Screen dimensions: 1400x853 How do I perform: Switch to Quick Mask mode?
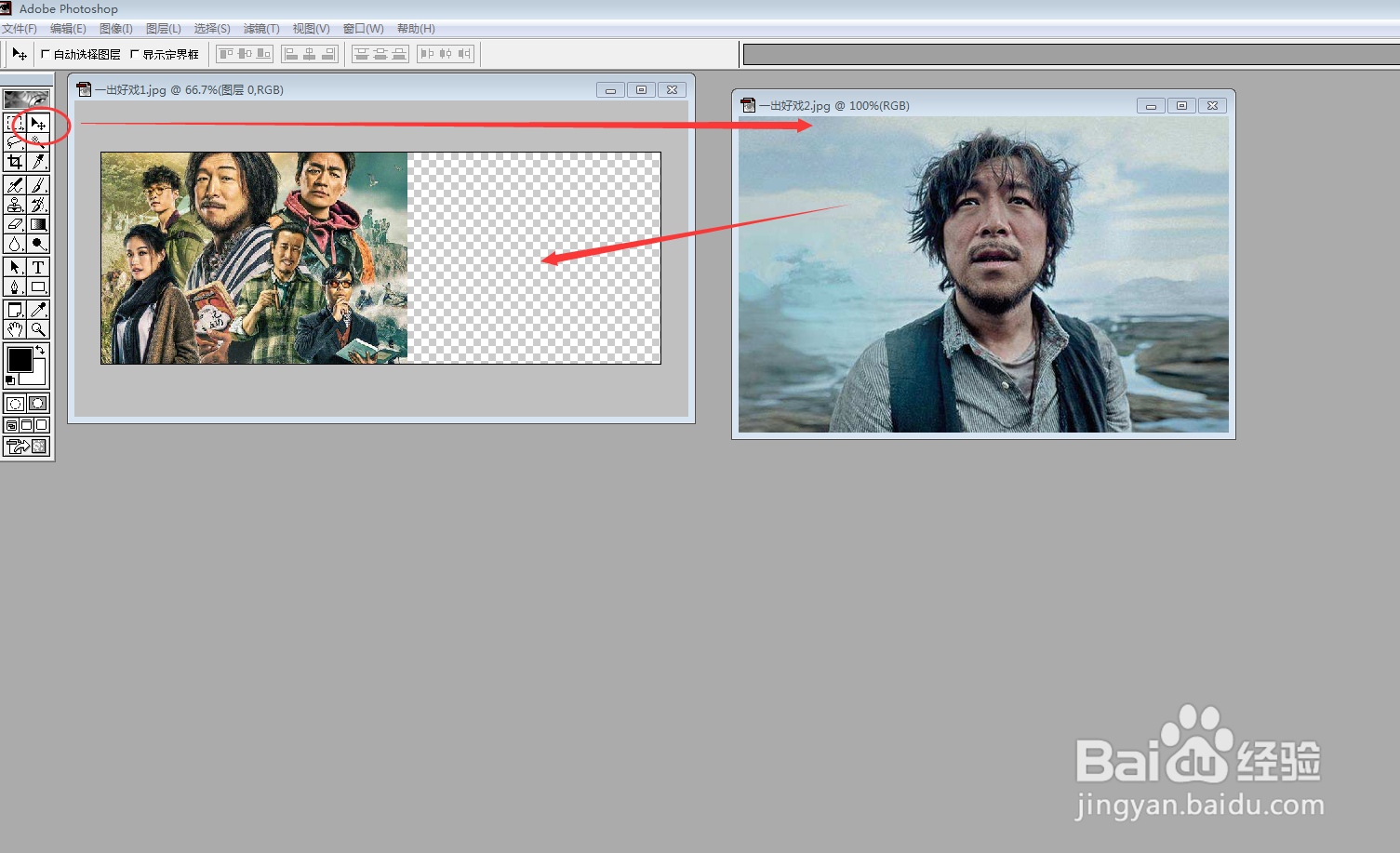click(x=38, y=403)
